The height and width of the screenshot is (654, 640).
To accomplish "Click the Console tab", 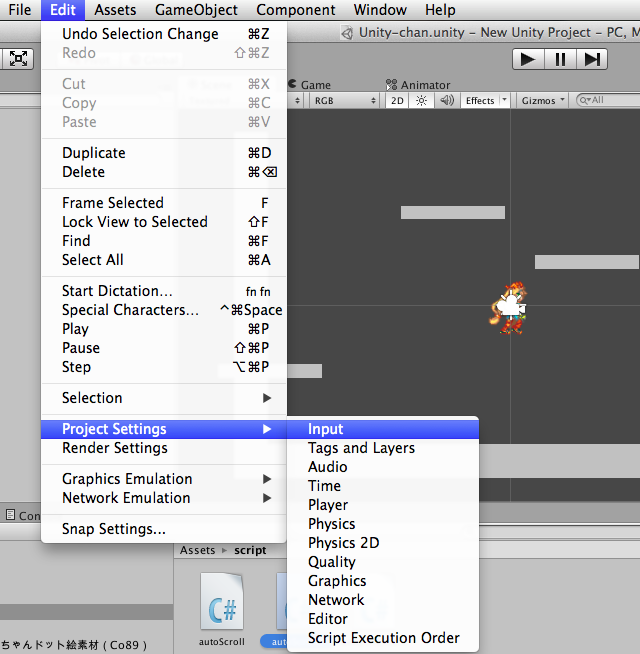I will (23, 516).
